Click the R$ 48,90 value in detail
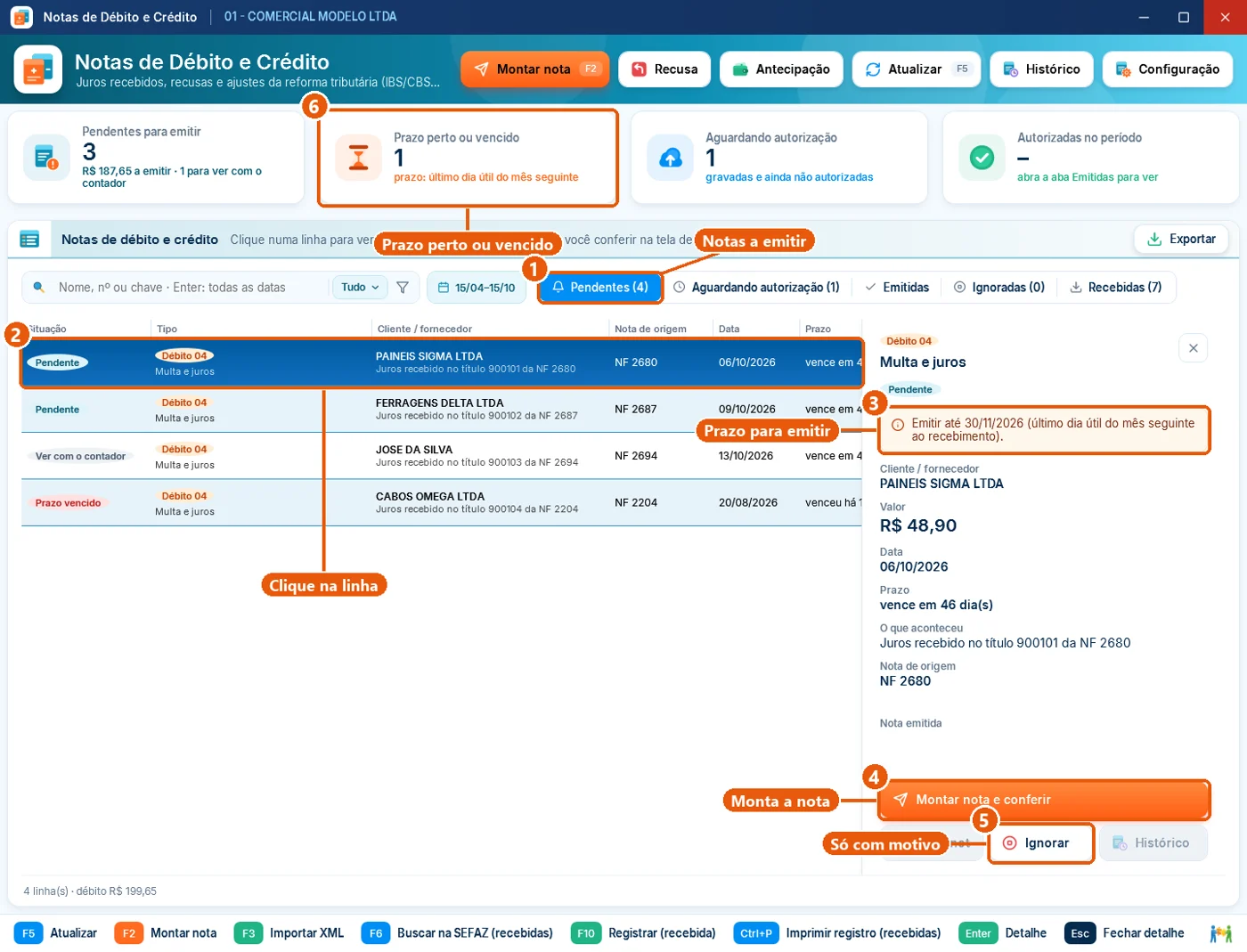Screen dimensions: 1247x952 [x=918, y=525]
